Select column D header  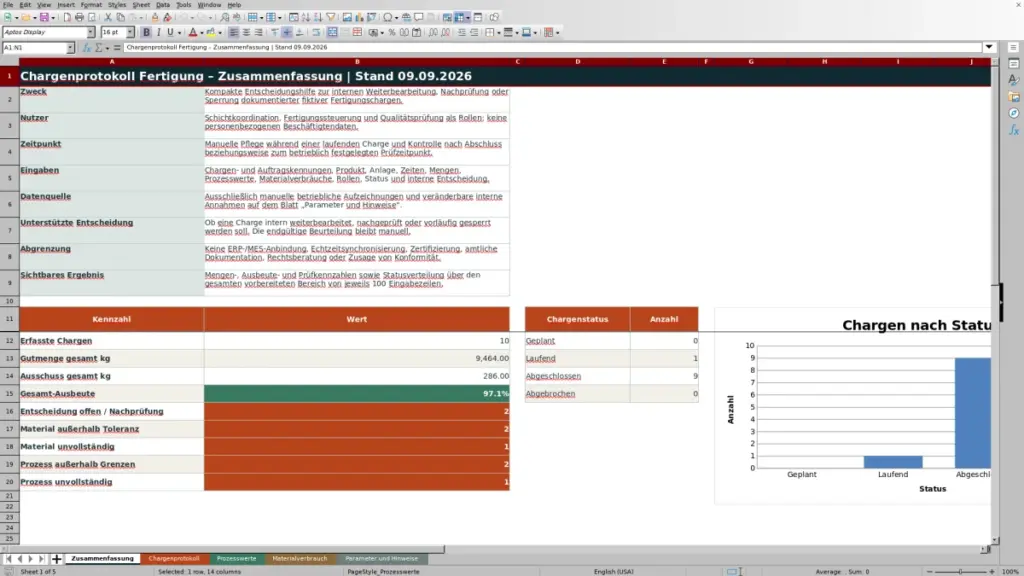tap(577, 62)
